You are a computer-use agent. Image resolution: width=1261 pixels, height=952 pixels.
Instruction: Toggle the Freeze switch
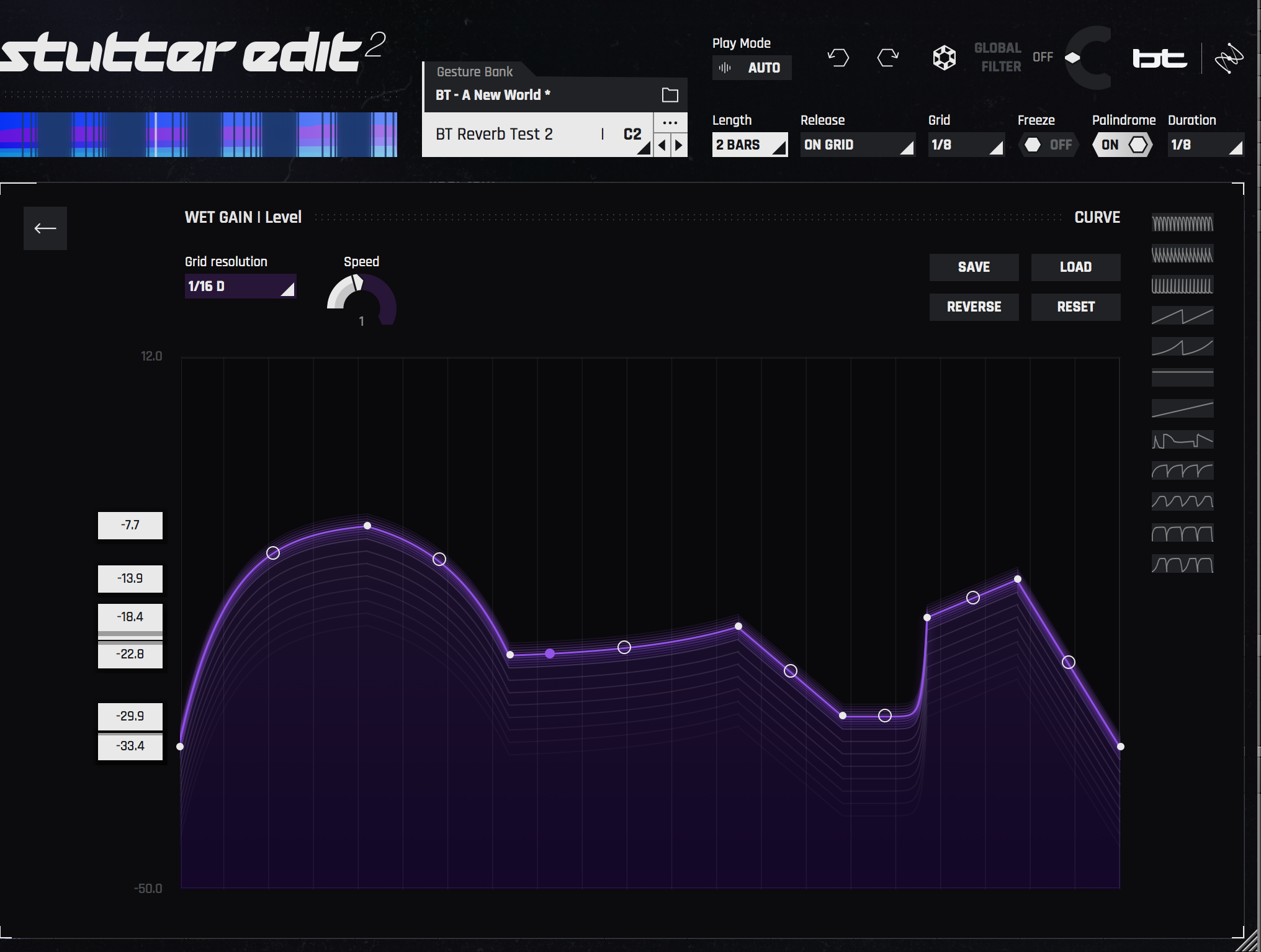coord(1048,145)
